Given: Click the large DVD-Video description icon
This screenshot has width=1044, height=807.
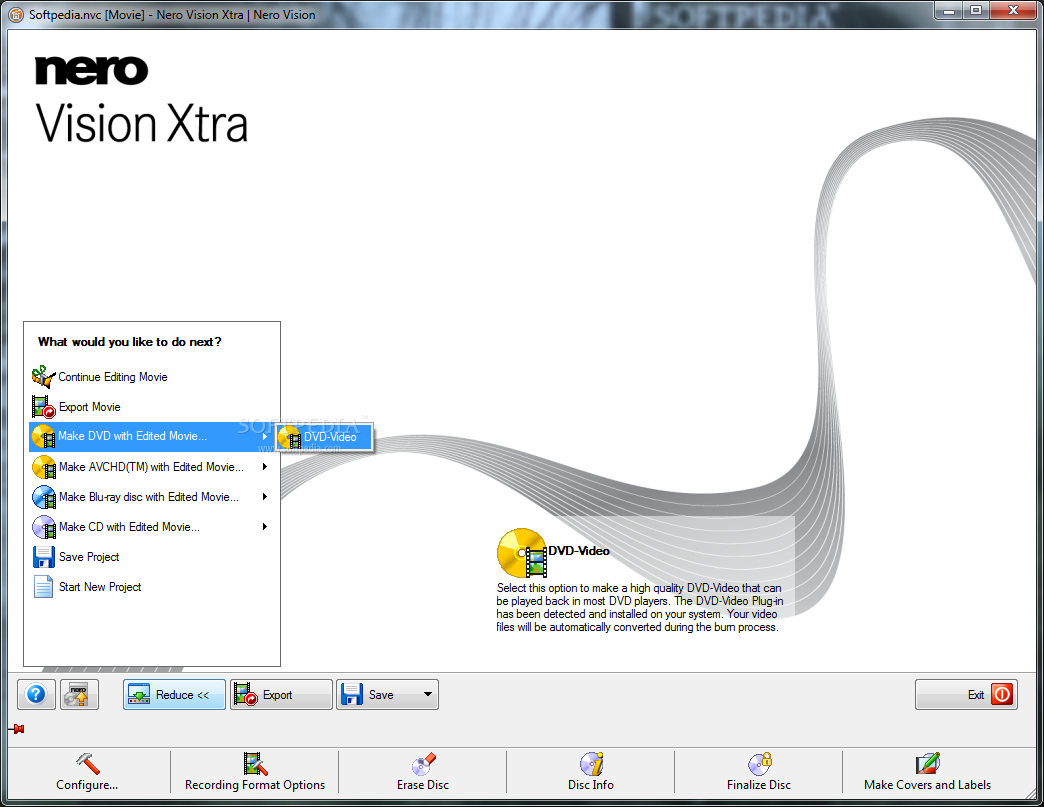Looking at the screenshot, I should (x=522, y=553).
